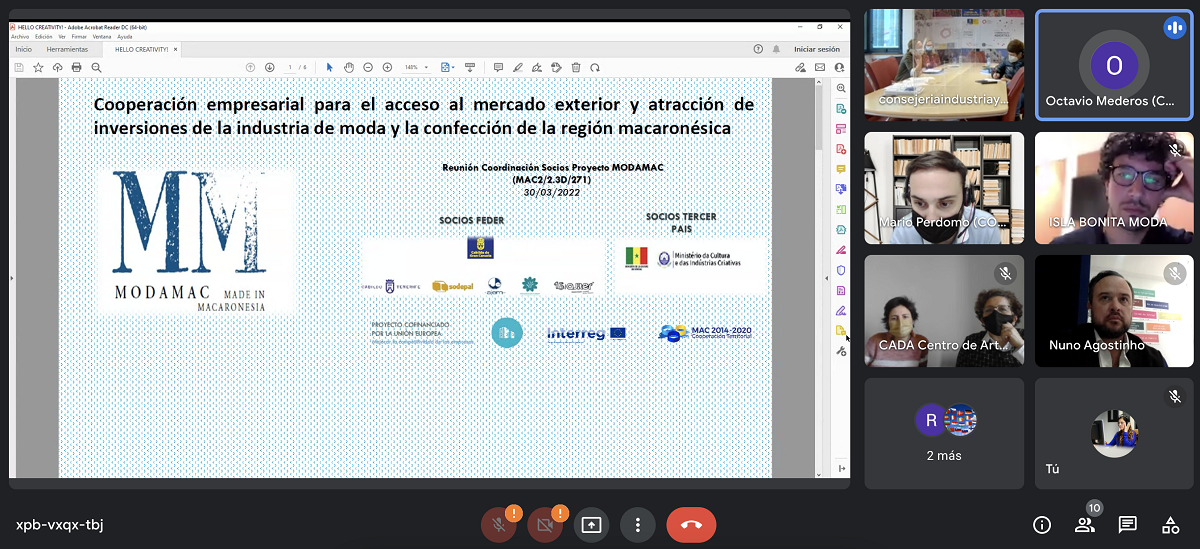Image resolution: width=1200 pixels, height=549 pixels.
Task: Rotate the page with the rotate icon
Action: click(595, 67)
